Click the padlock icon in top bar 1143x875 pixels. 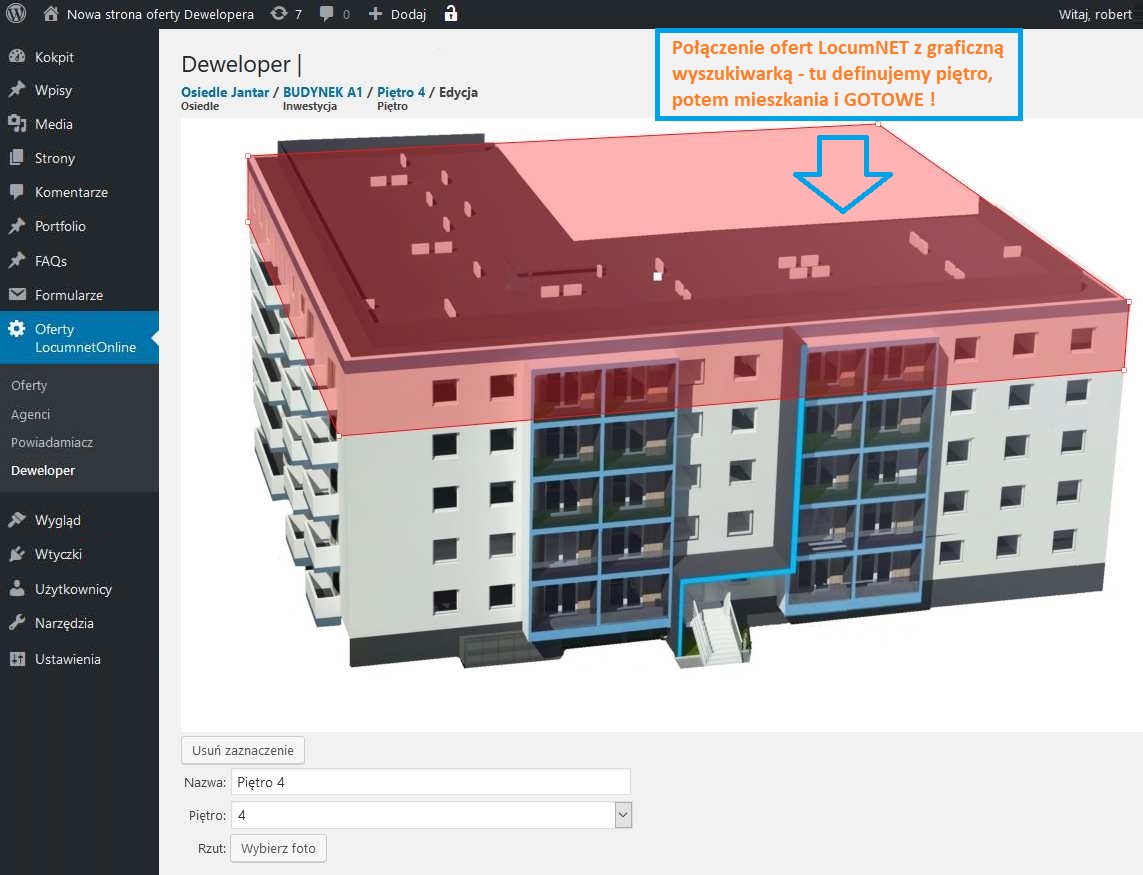click(x=451, y=14)
